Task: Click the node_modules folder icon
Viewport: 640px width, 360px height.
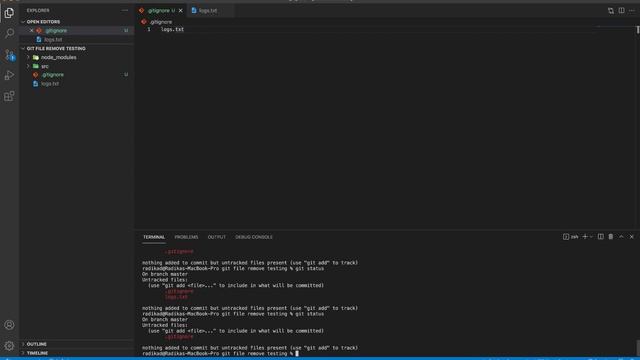Action: pos(36,58)
